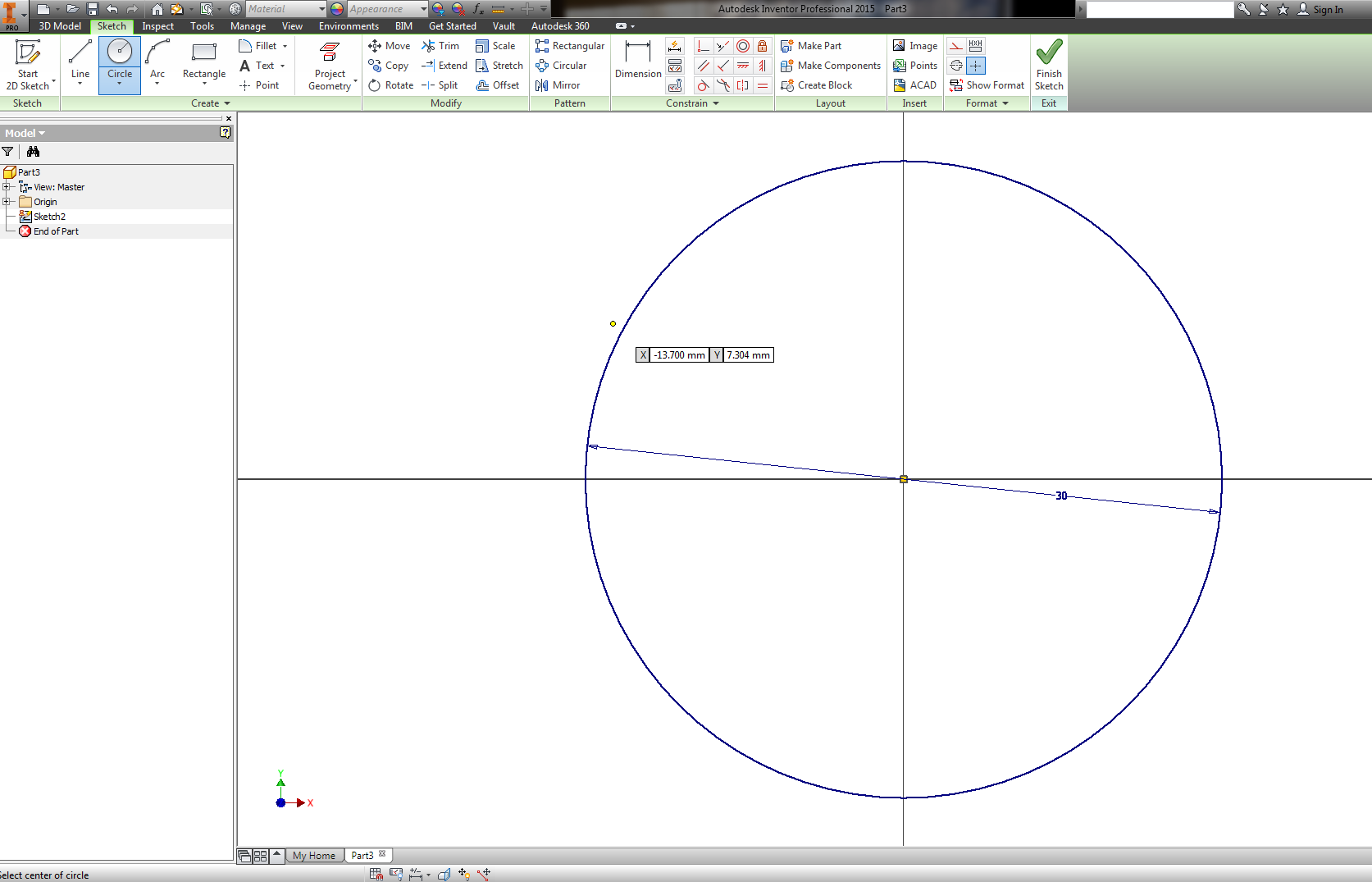
Task: Click the Find binoculars icon in browser
Action: 33,152
